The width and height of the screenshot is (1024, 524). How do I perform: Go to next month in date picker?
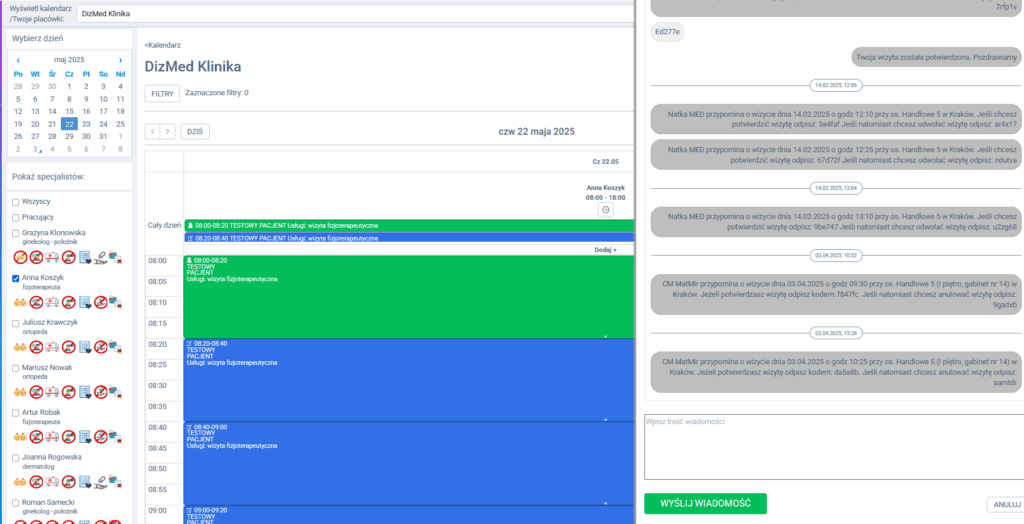[x=121, y=60]
